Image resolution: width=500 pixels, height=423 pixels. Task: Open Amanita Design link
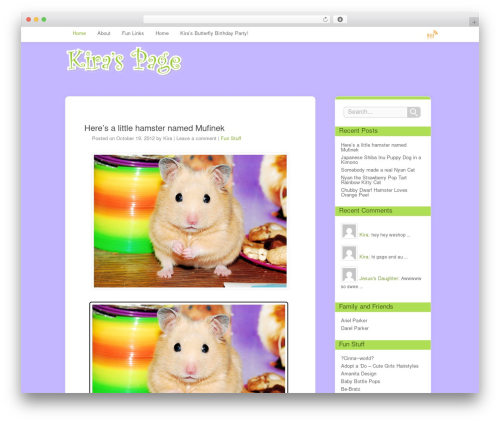[358, 374]
